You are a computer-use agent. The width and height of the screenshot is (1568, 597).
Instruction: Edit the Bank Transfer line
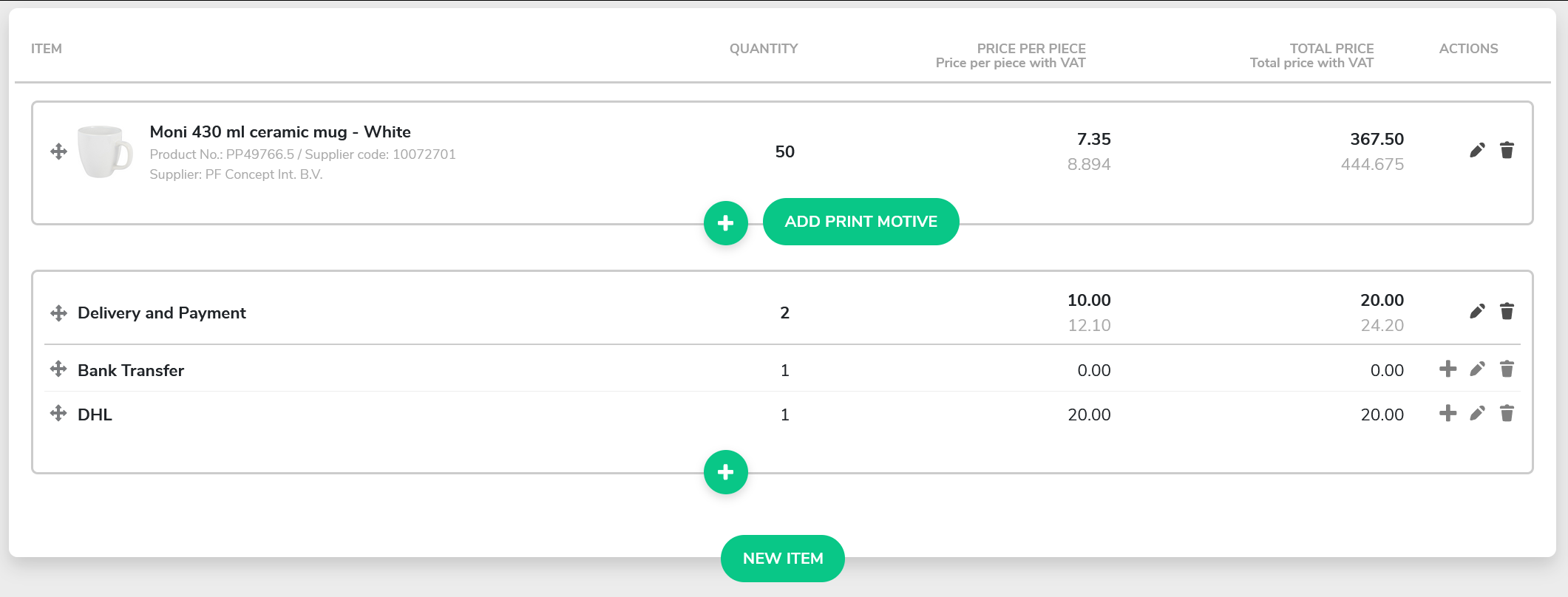(x=1477, y=369)
